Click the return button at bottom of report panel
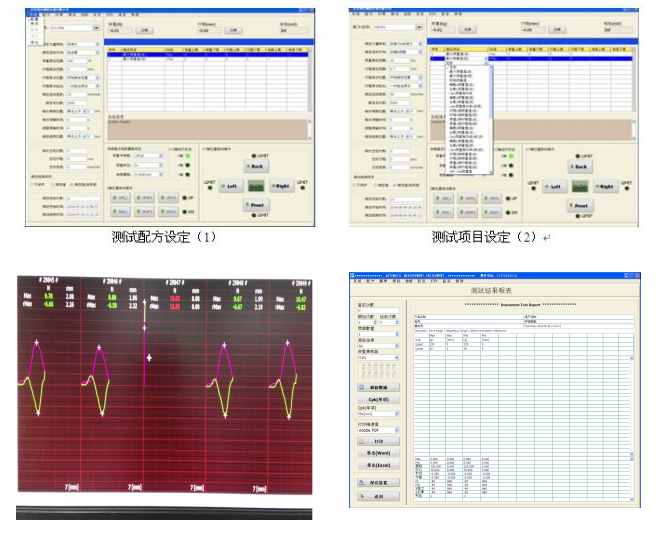Viewport: 660px width, 545px height. (377, 496)
